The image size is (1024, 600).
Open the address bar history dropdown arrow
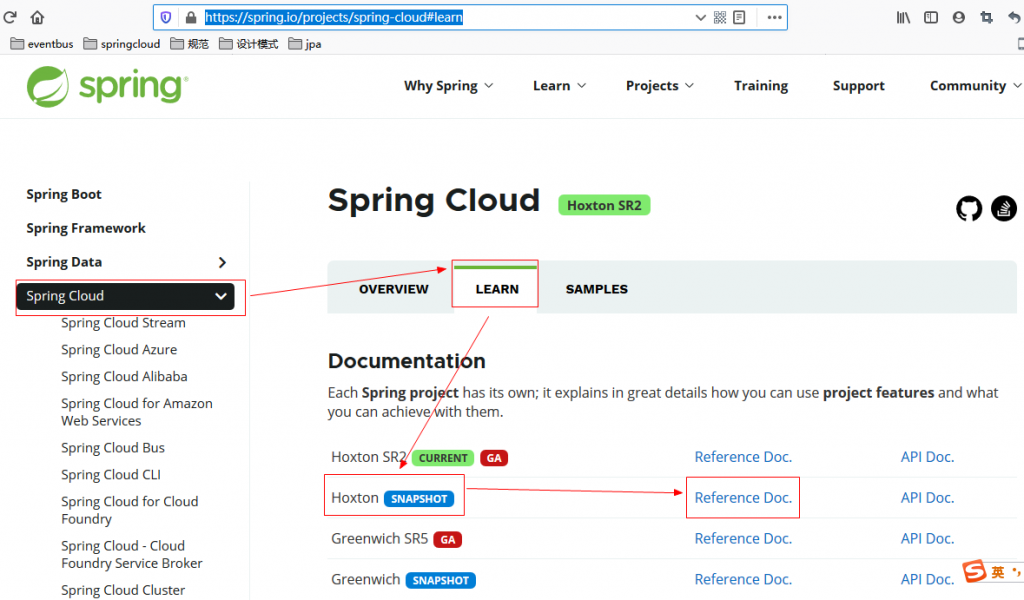tap(701, 16)
